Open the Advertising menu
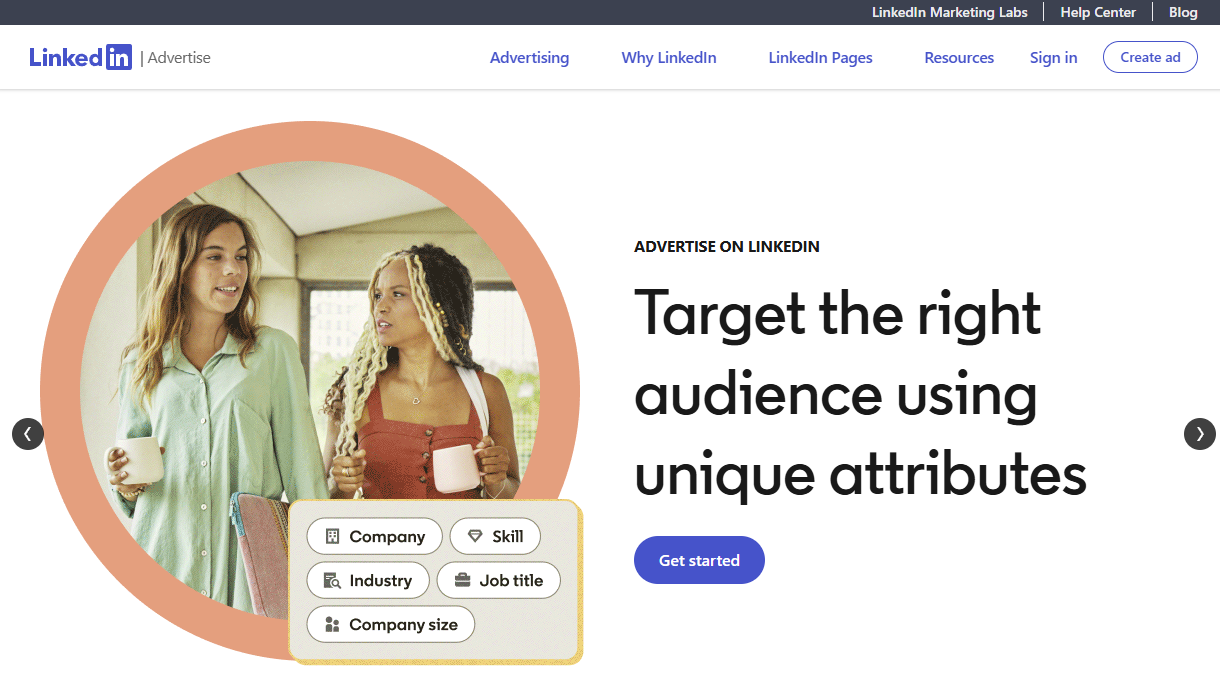Screen dimensions: 1220x687 coord(529,58)
